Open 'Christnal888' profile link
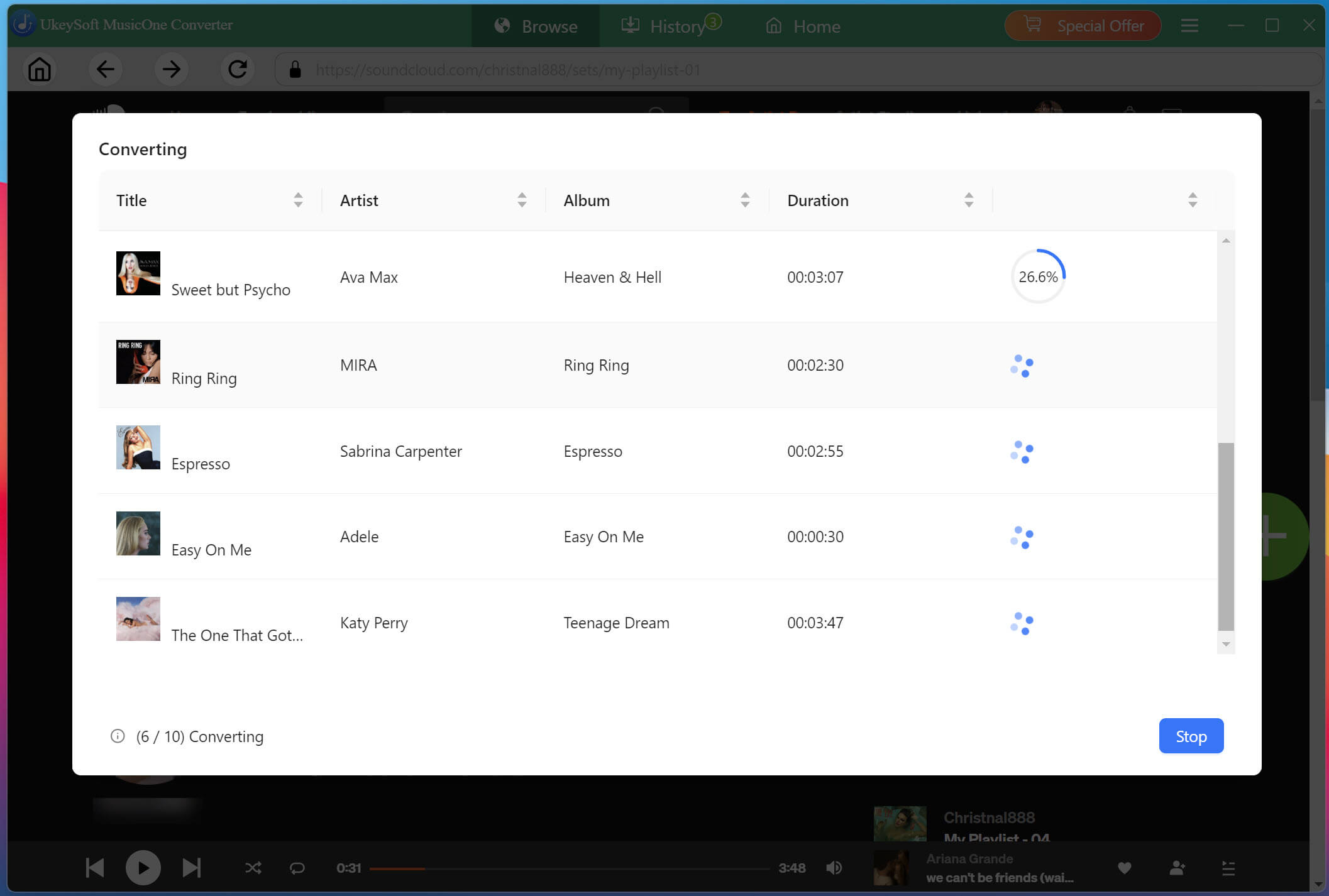Viewport: 1329px width, 896px height. coord(989,817)
